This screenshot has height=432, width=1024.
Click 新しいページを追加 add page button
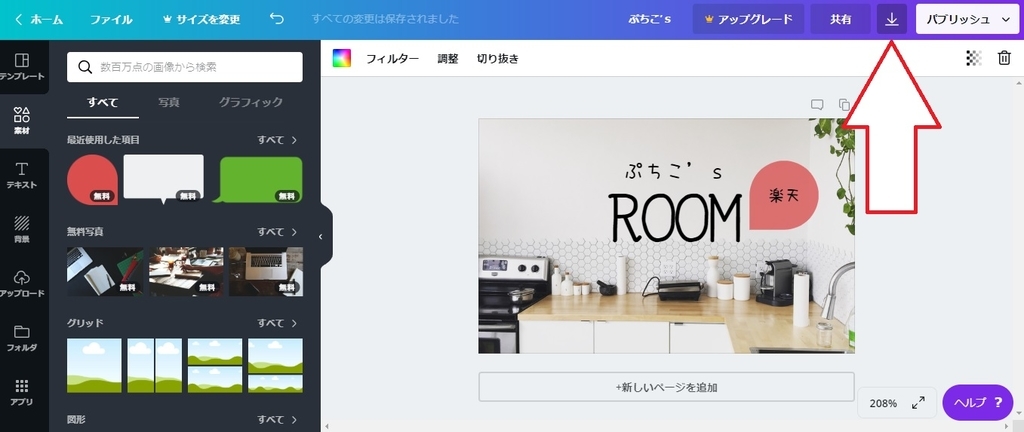[666, 387]
